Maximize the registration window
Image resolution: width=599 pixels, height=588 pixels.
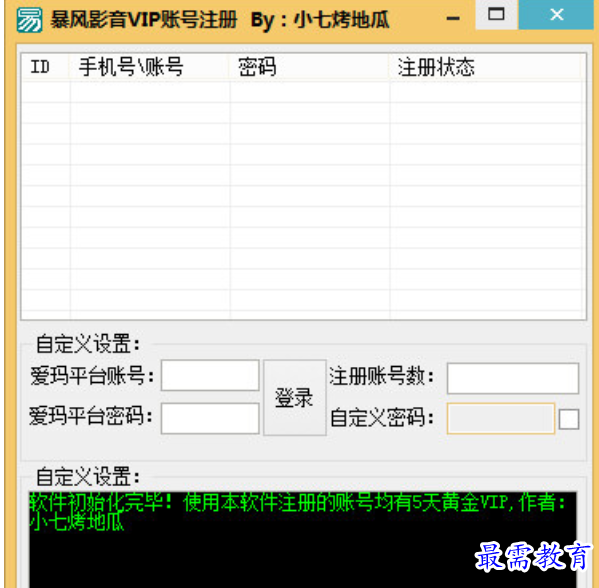[496, 15]
